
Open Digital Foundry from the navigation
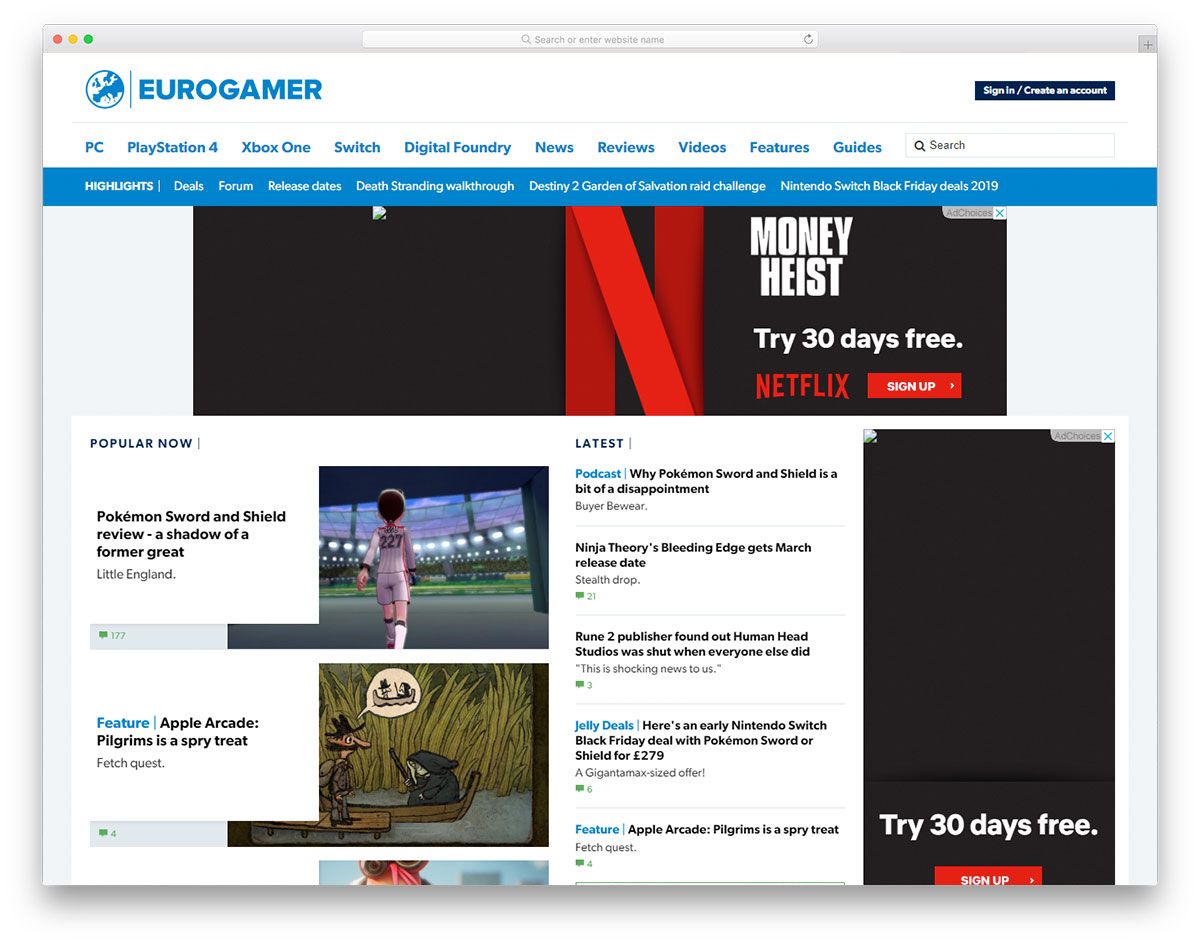click(x=457, y=147)
